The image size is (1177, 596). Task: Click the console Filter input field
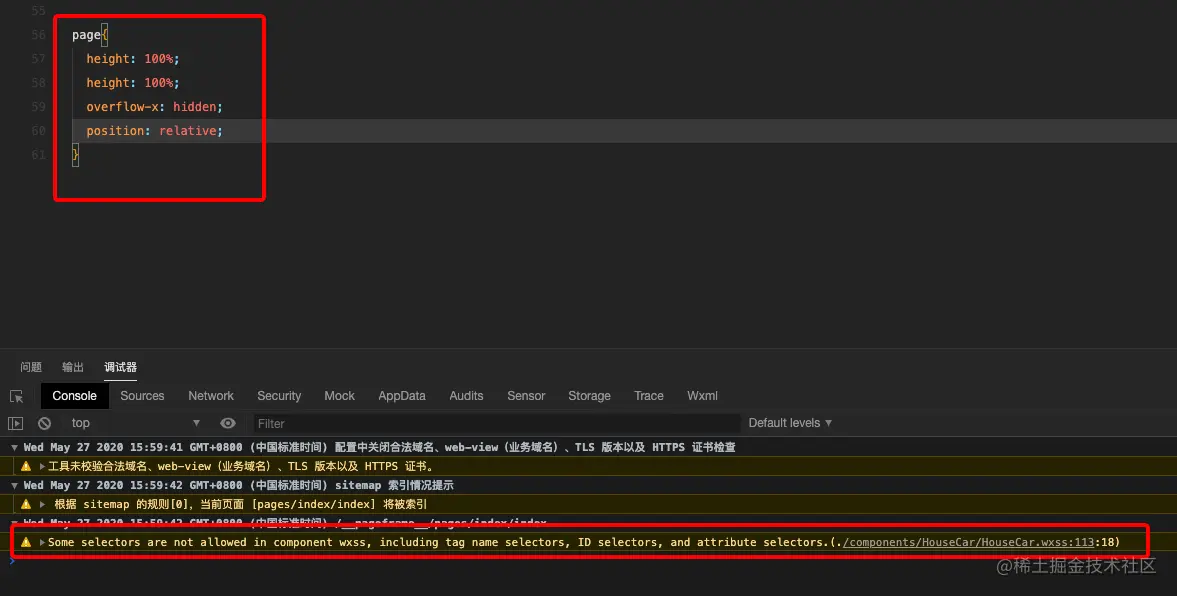click(495, 423)
